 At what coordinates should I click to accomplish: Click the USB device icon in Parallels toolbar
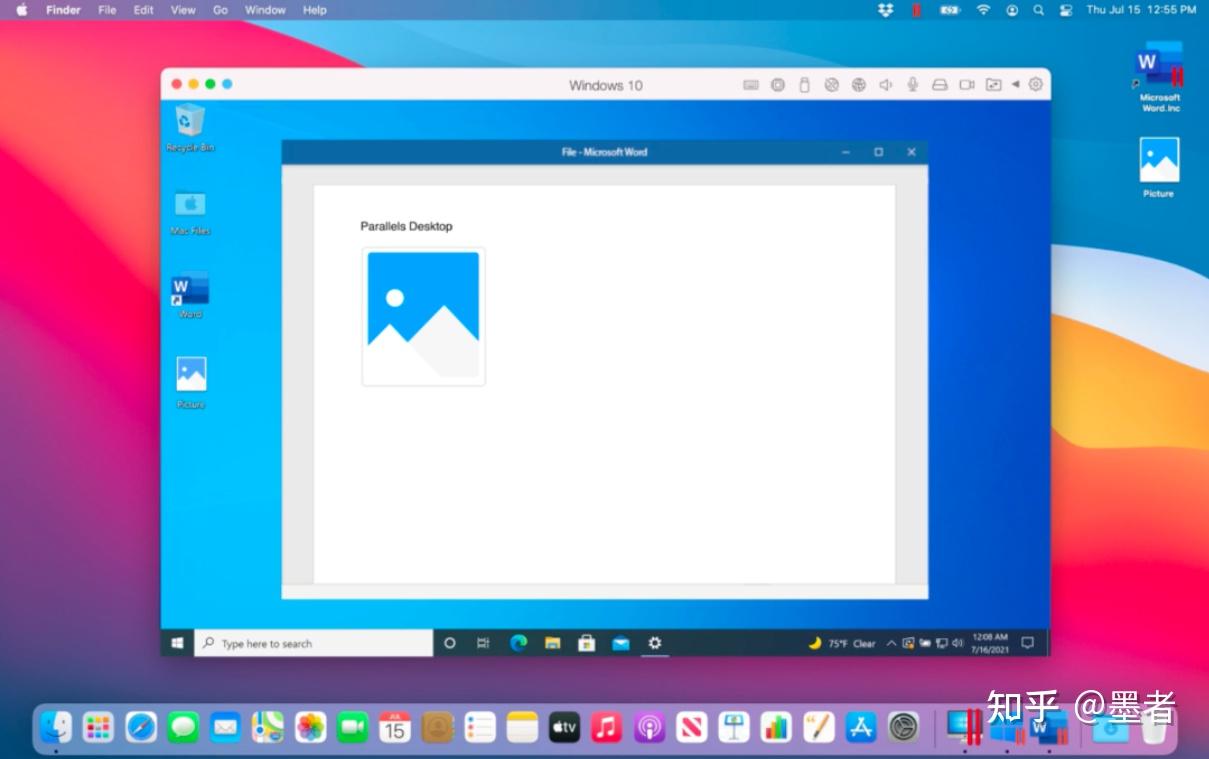coord(804,85)
